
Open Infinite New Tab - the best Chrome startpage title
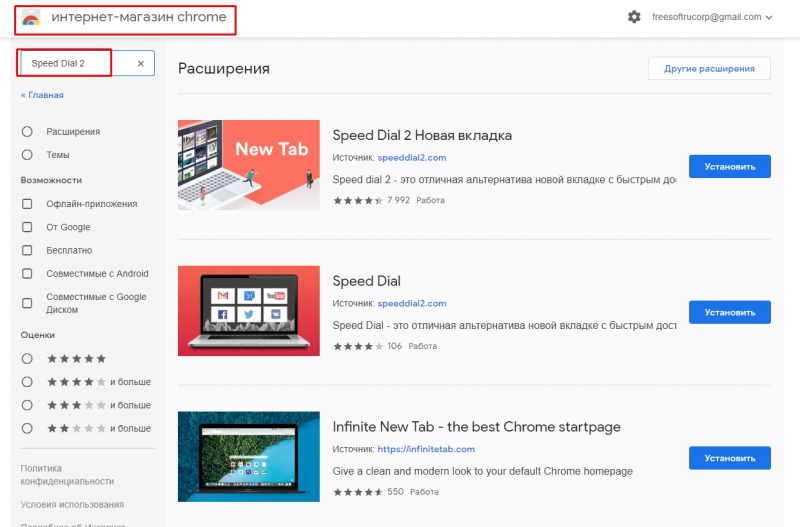(x=477, y=426)
